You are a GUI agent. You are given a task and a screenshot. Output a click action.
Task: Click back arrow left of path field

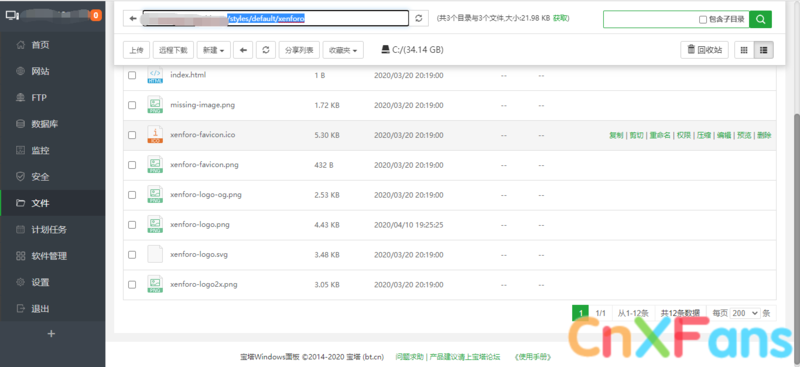[133, 18]
